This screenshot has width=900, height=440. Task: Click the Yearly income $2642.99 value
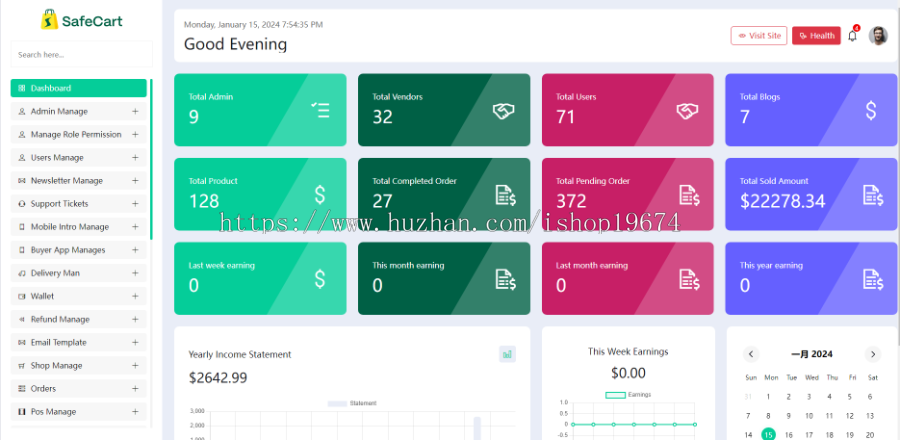point(218,377)
